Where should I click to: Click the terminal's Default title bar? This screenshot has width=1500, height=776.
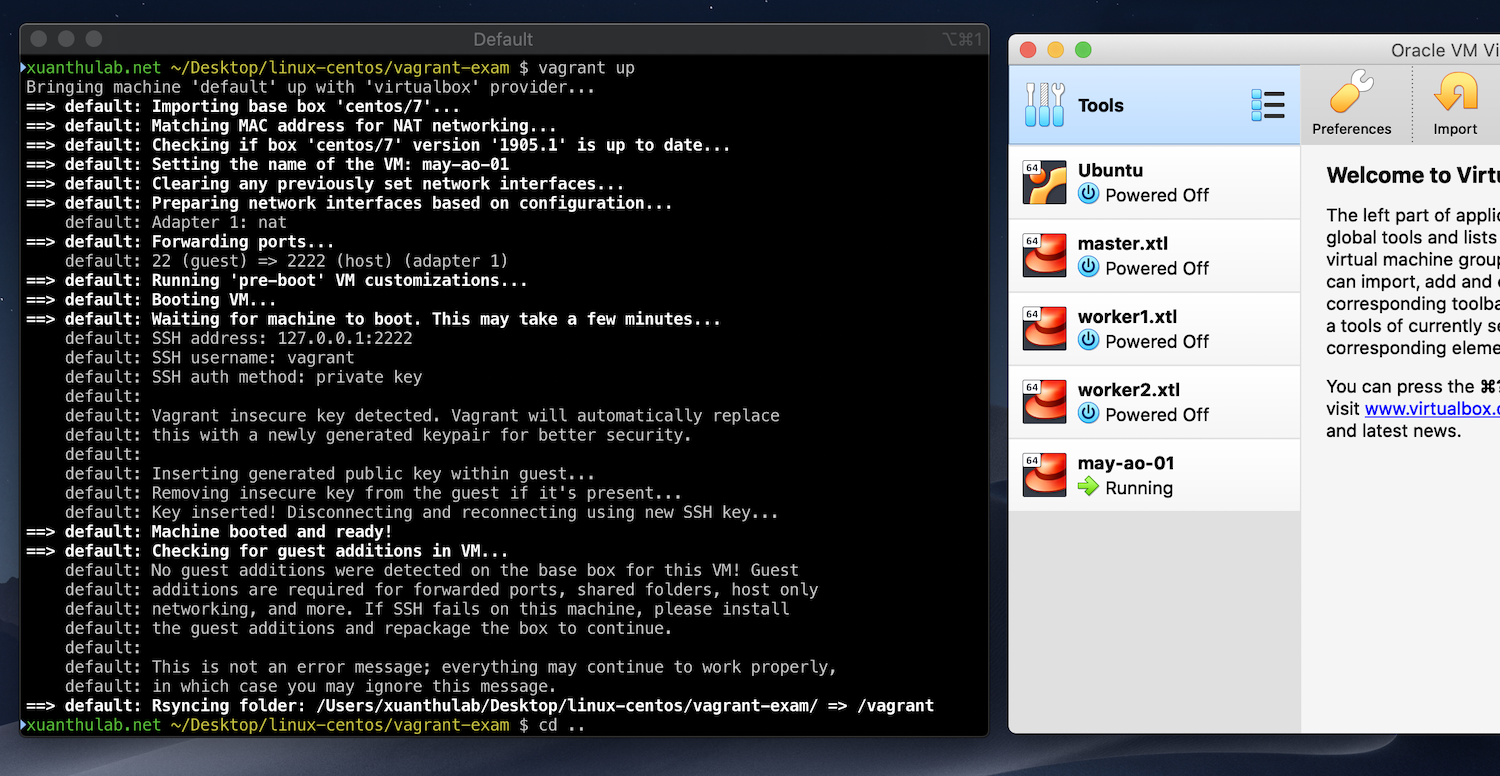click(x=503, y=39)
